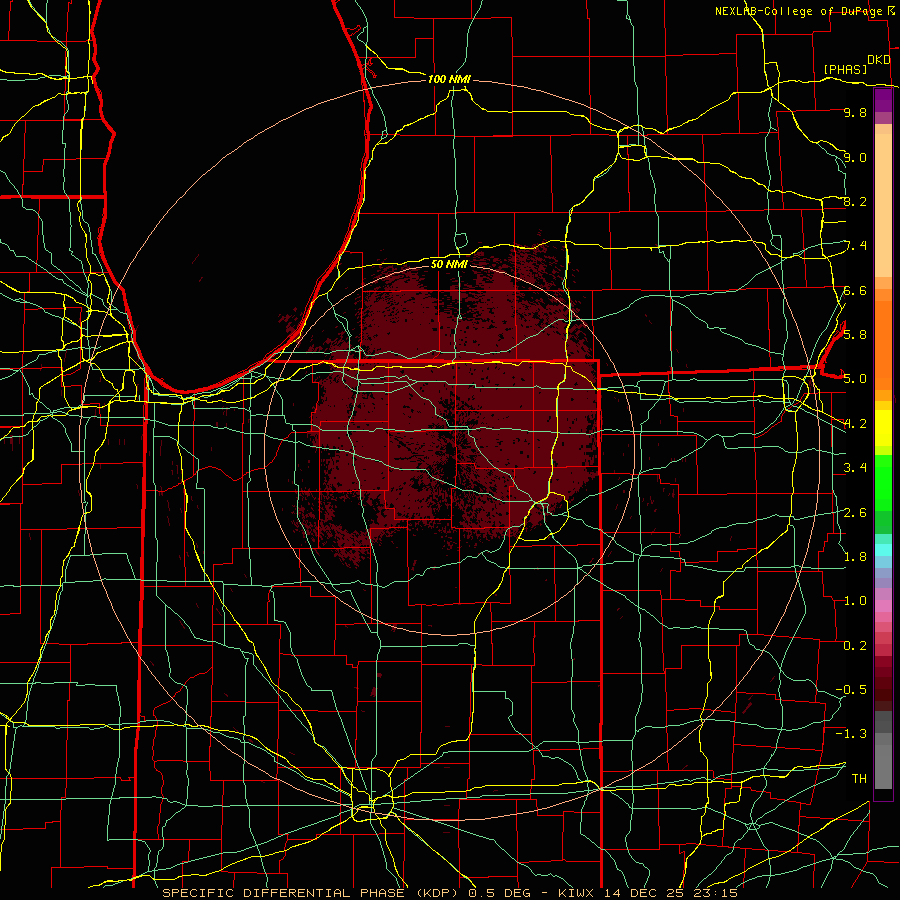Pick the bright green segment of the color bar

click(x=883, y=482)
